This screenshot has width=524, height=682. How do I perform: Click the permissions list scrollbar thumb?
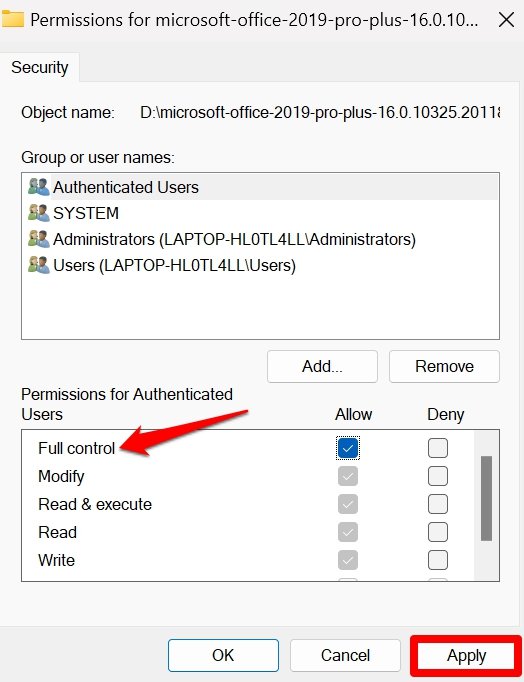pos(486,498)
